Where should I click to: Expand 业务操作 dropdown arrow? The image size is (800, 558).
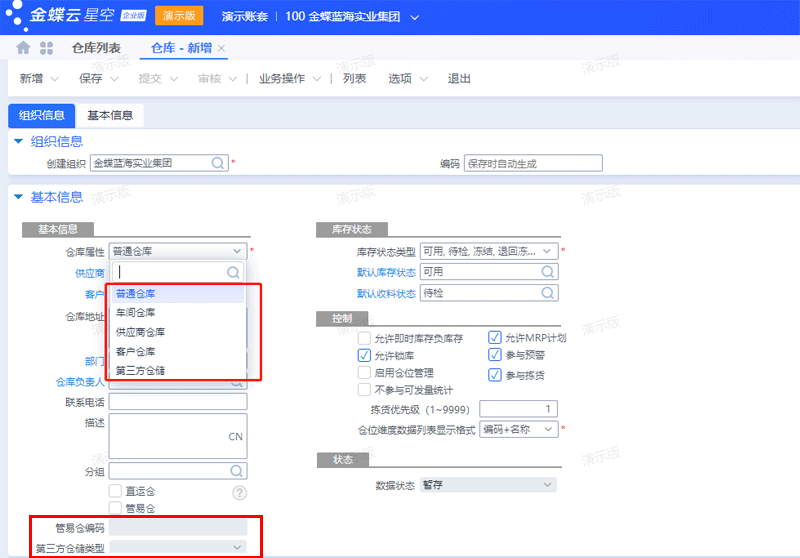click(317, 79)
